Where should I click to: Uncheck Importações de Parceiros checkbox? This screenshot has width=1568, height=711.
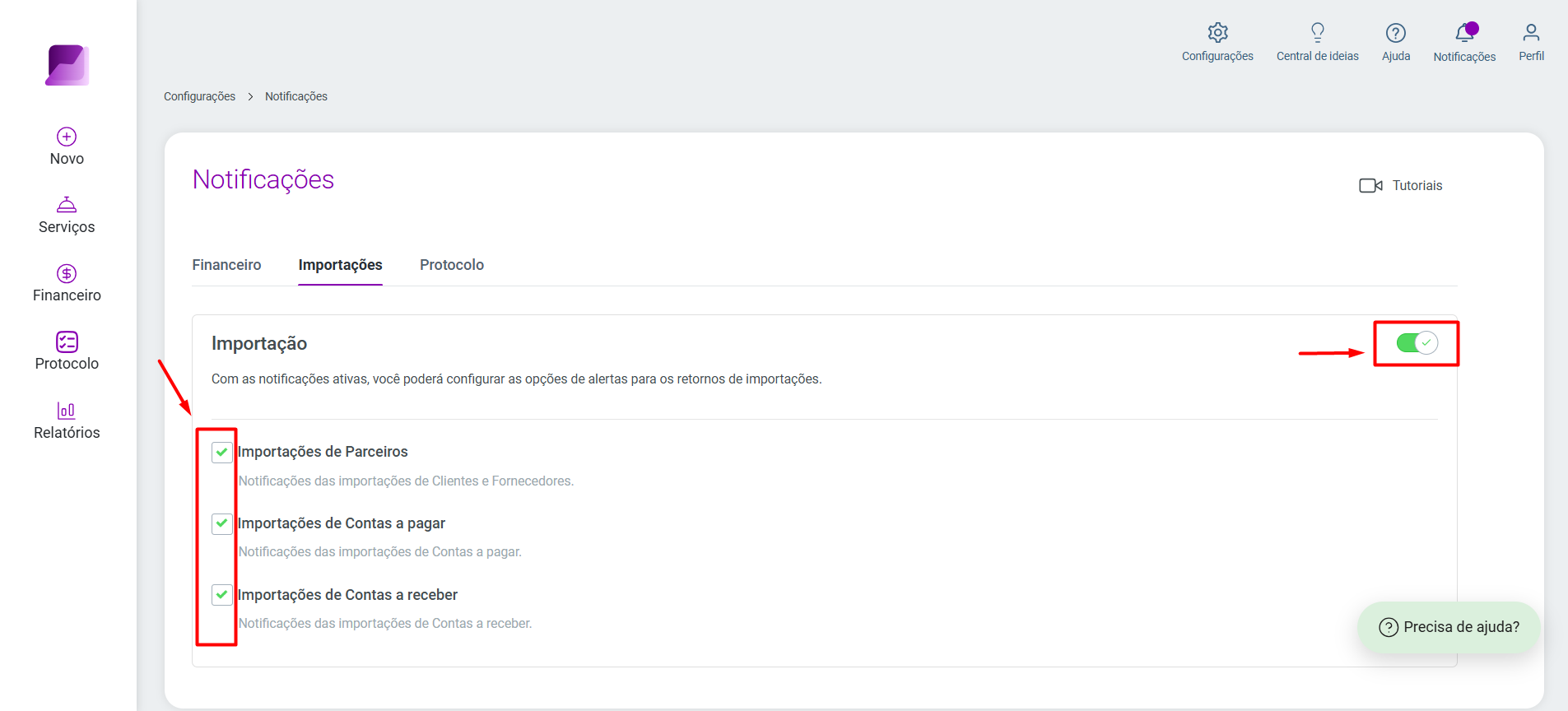pos(221,452)
